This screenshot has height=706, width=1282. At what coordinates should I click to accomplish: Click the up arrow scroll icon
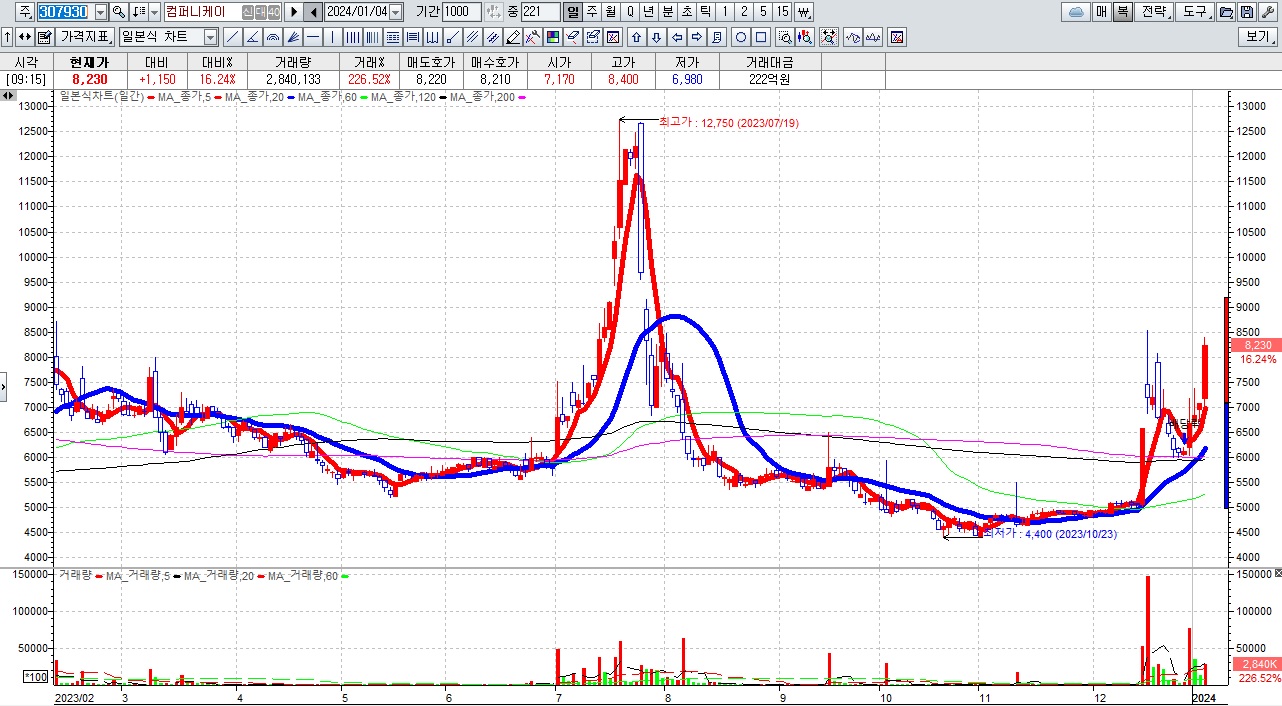coord(7,37)
